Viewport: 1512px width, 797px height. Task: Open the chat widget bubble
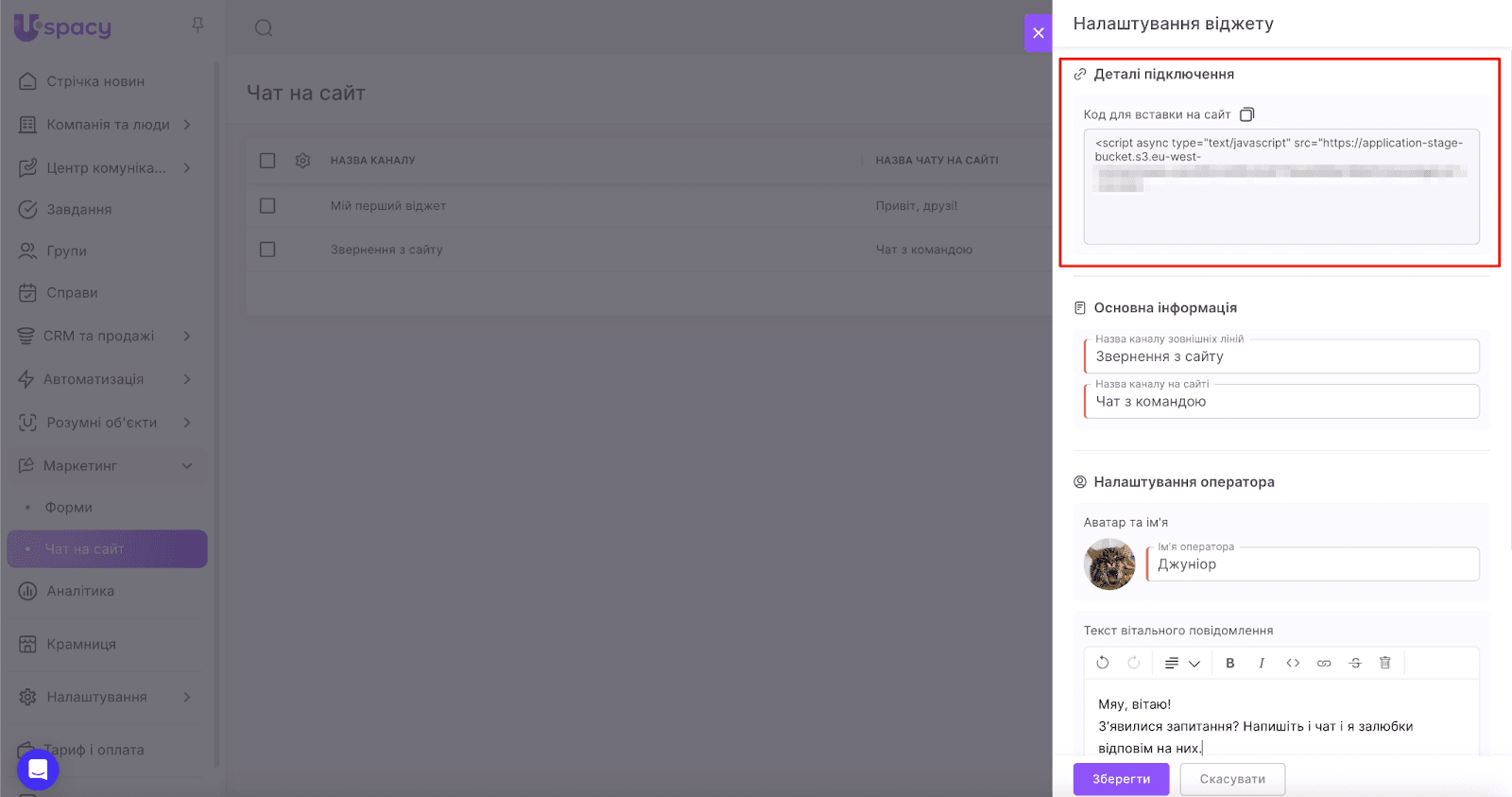pyautogui.click(x=38, y=770)
